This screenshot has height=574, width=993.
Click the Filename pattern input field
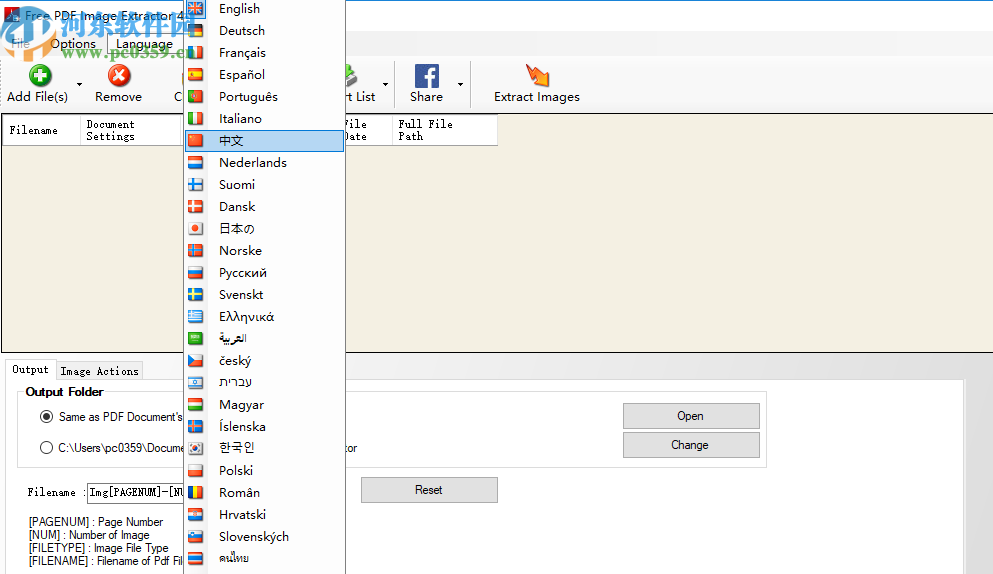coord(136,492)
